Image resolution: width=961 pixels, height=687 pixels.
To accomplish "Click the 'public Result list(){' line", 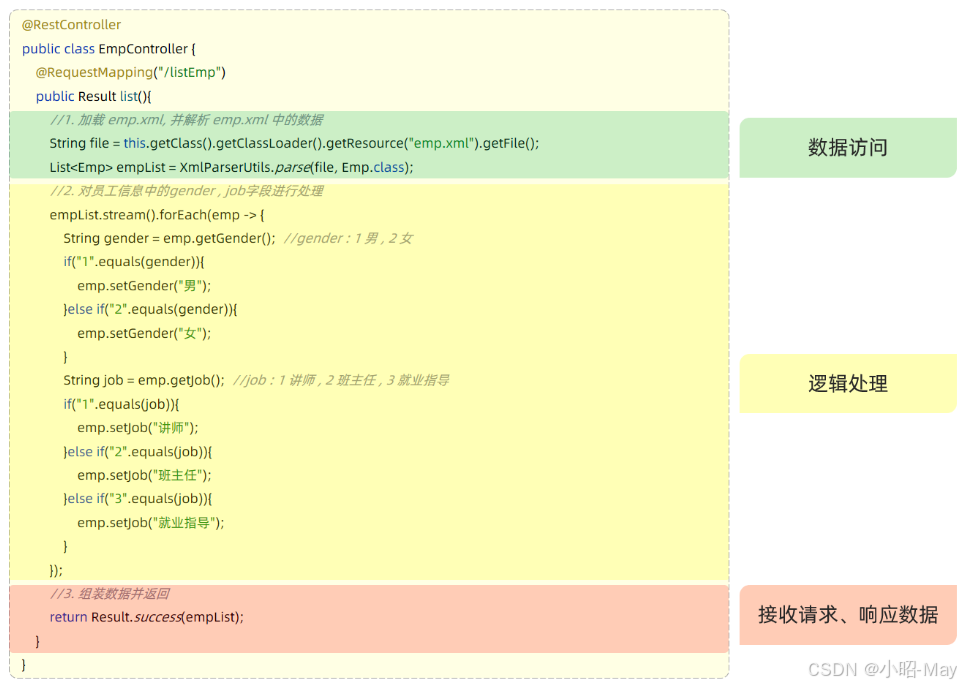I will [93, 96].
